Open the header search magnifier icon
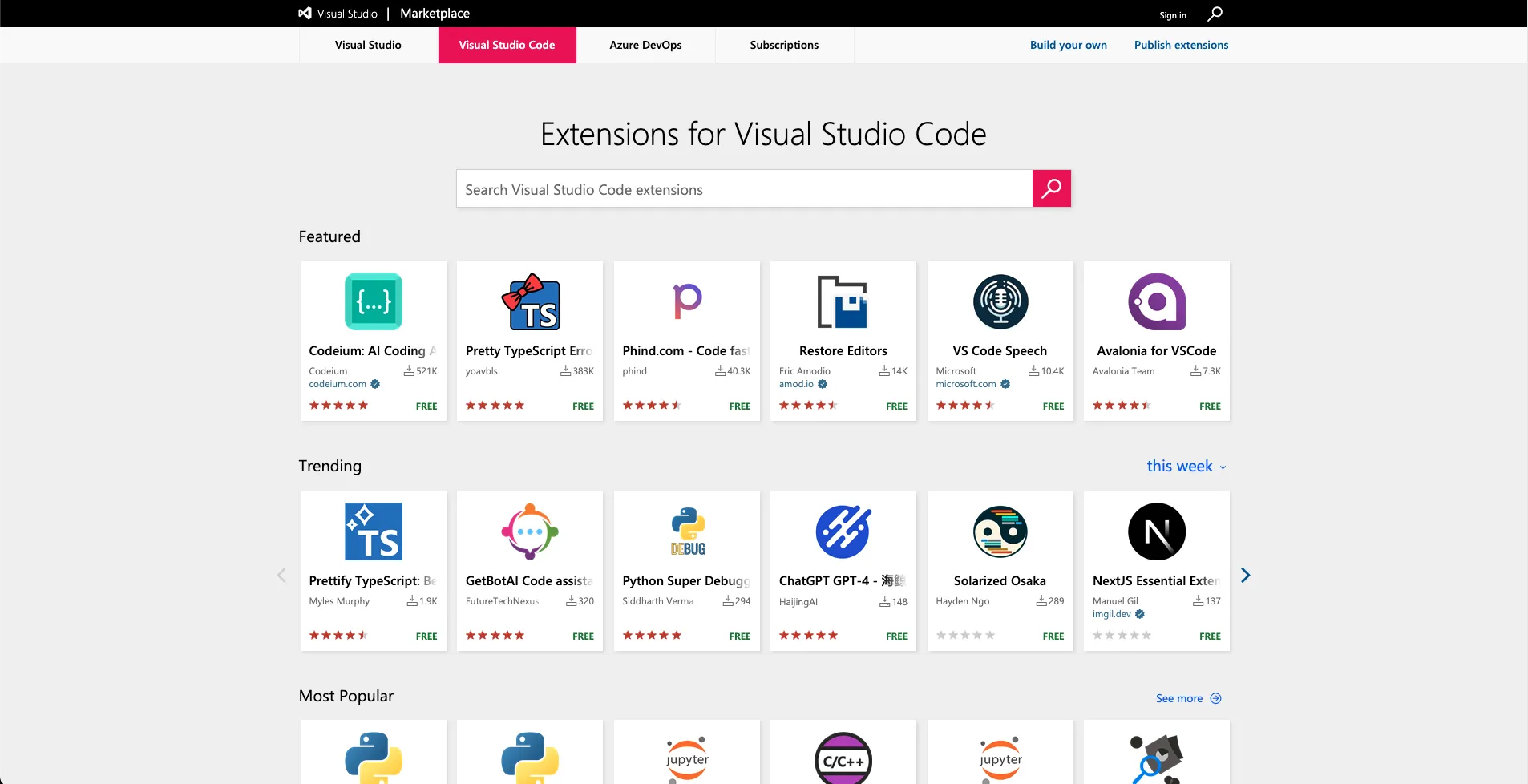Viewport: 1528px width, 784px height. (x=1215, y=14)
